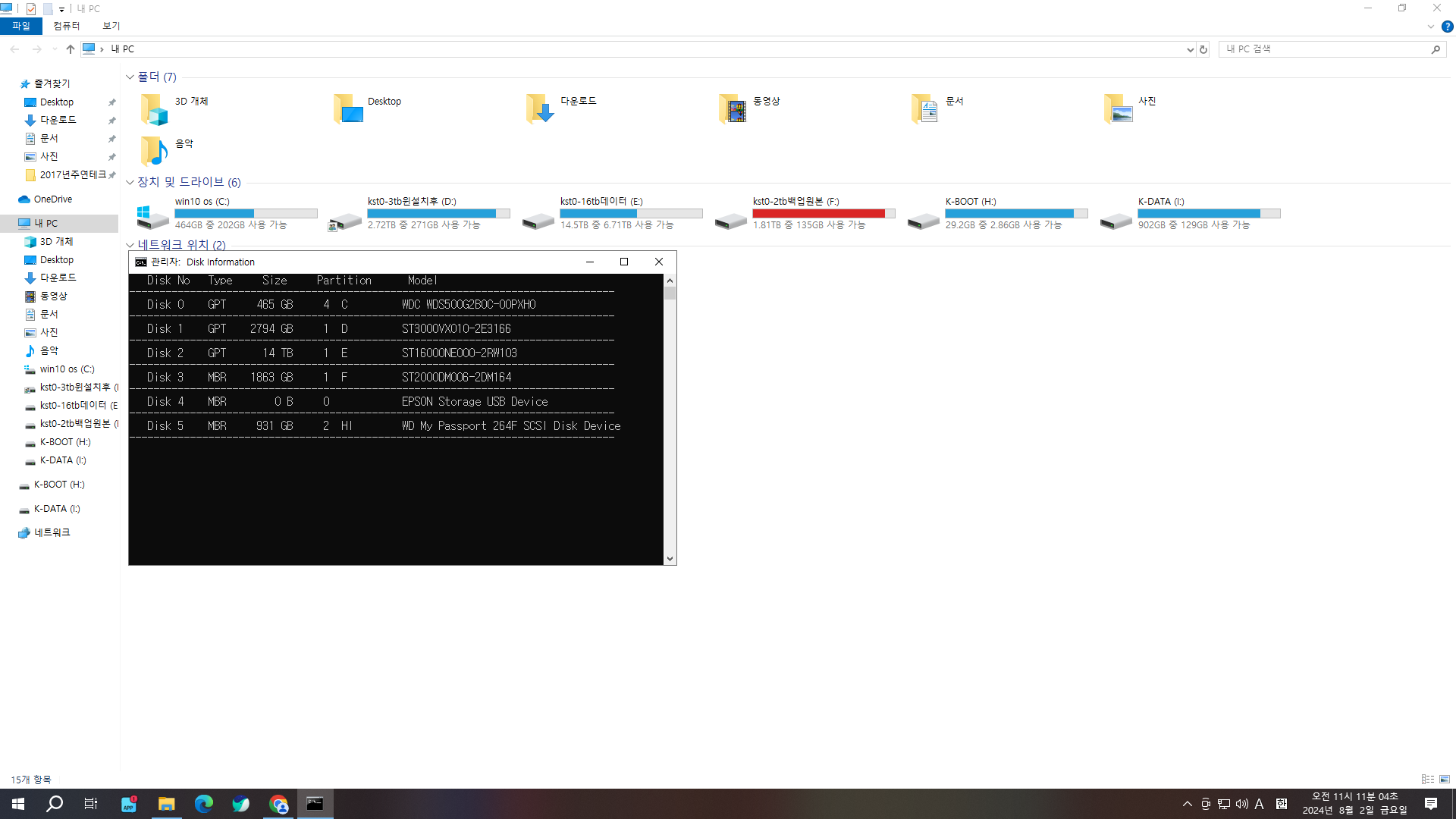This screenshot has height=819, width=1456.
Task: Click the volume icon in system tray
Action: click(1241, 804)
